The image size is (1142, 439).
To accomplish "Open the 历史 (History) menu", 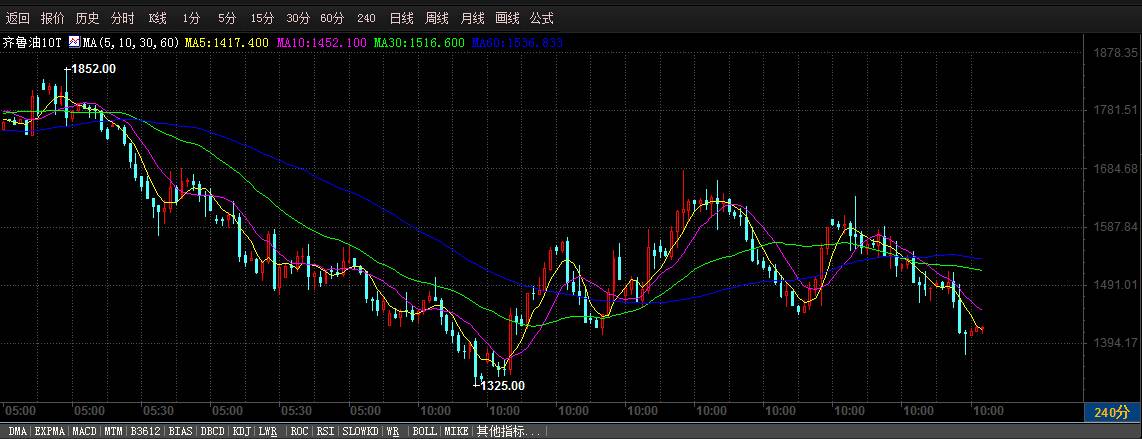I will pyautogui.click(x=87, y=18).
